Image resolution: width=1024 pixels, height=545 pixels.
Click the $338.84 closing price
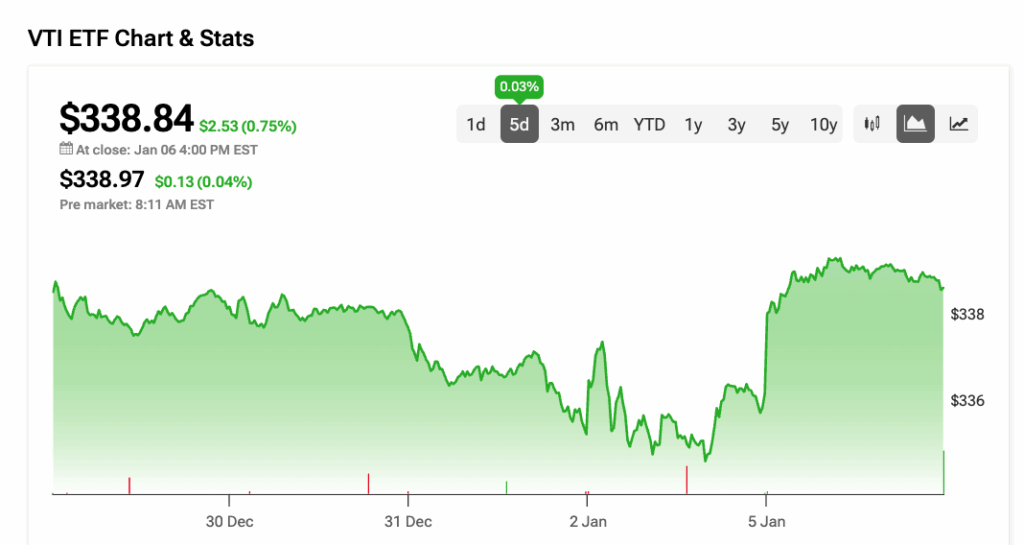point(126,119)
